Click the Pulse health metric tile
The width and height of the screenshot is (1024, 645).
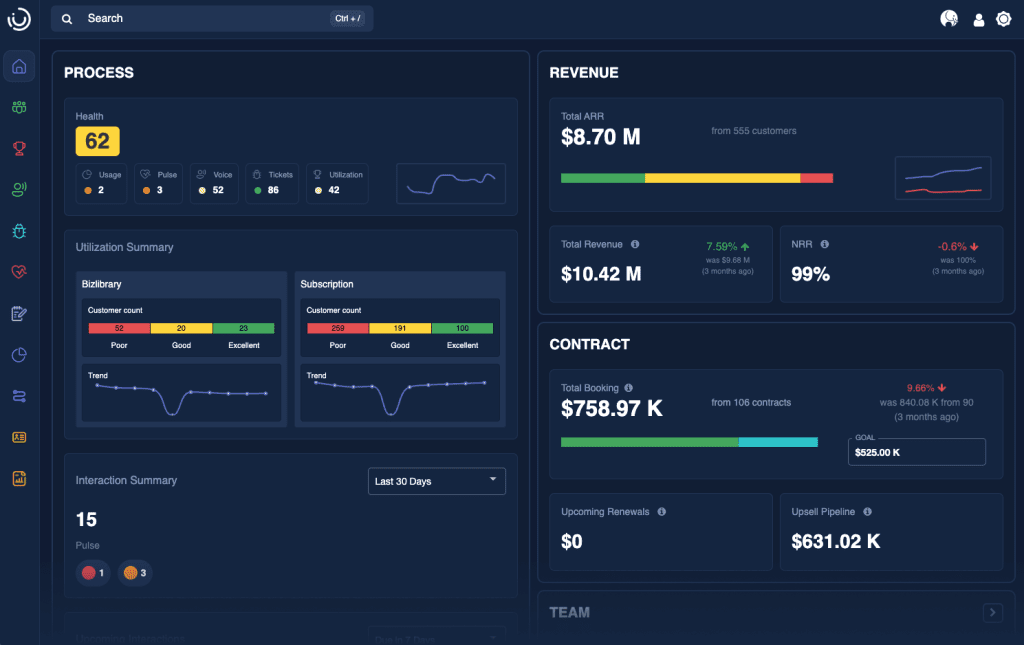point(158,183)
